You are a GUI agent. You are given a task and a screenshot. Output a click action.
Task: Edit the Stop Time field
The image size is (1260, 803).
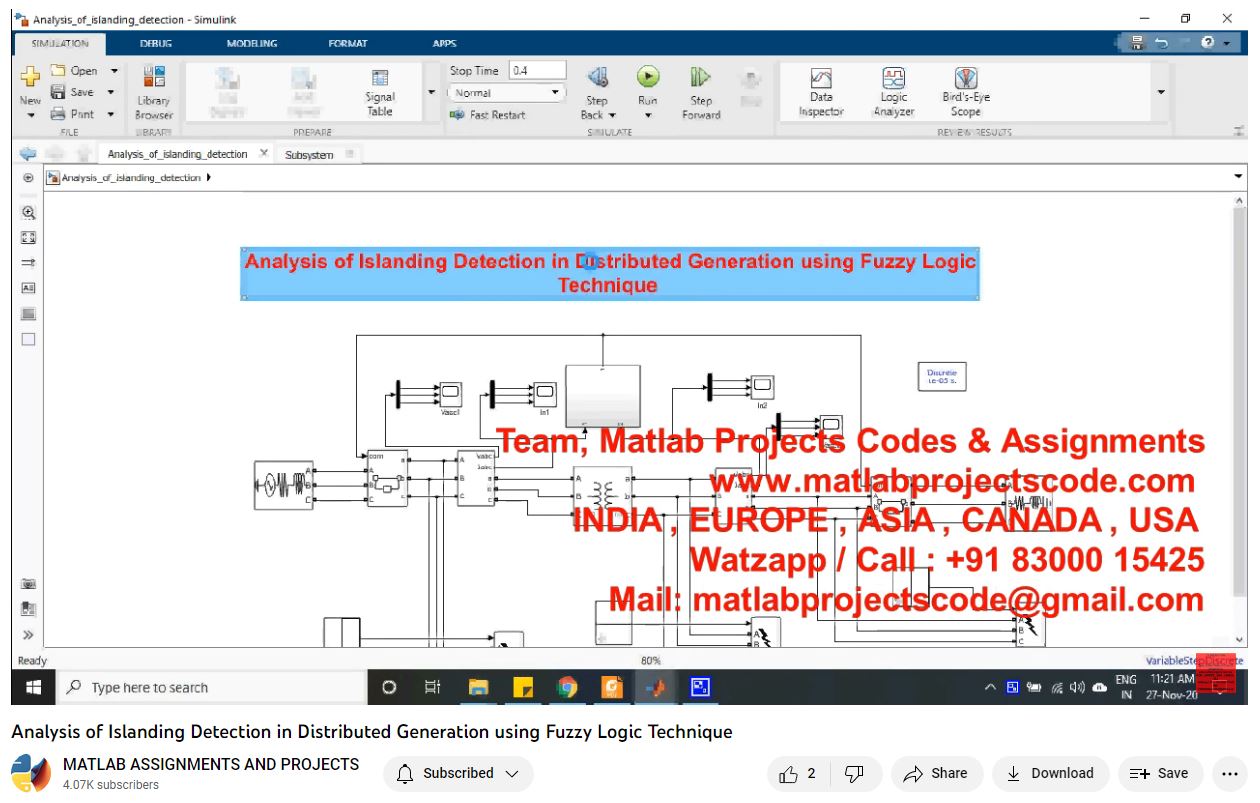coord(537,71)
